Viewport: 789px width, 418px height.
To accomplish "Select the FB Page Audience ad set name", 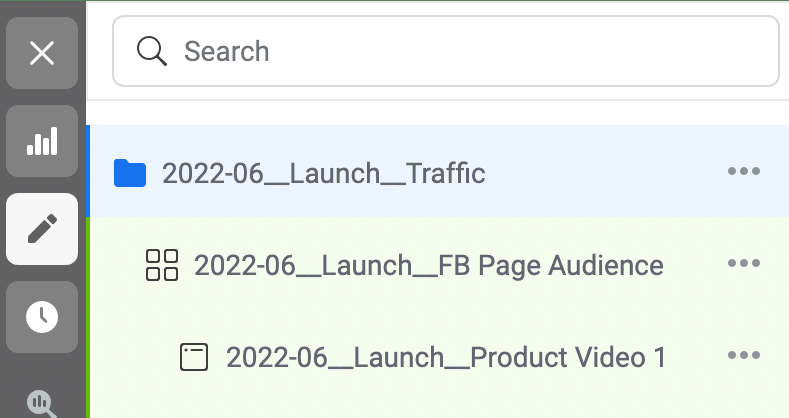I will click(428, 265).
